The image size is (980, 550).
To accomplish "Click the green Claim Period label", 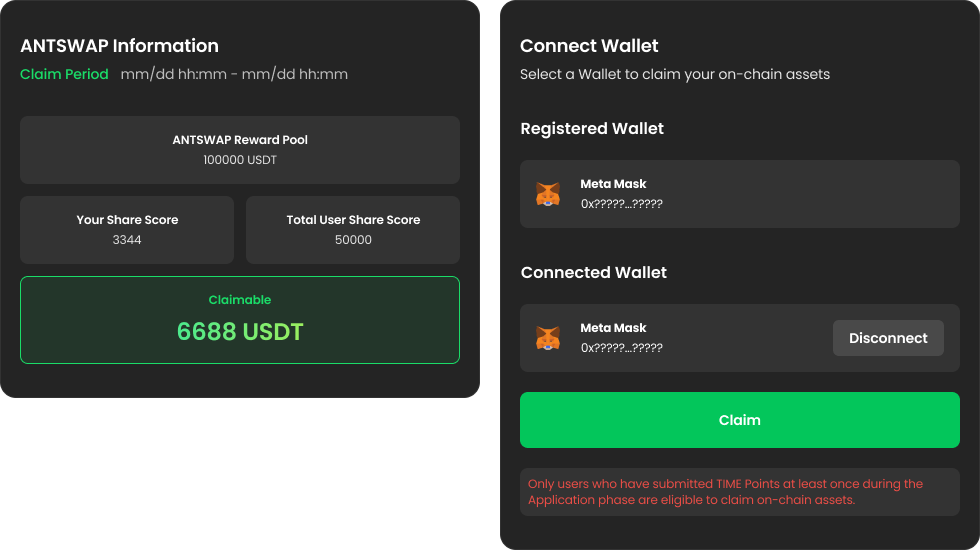I will pyautogui.click(x=64, y=74).
